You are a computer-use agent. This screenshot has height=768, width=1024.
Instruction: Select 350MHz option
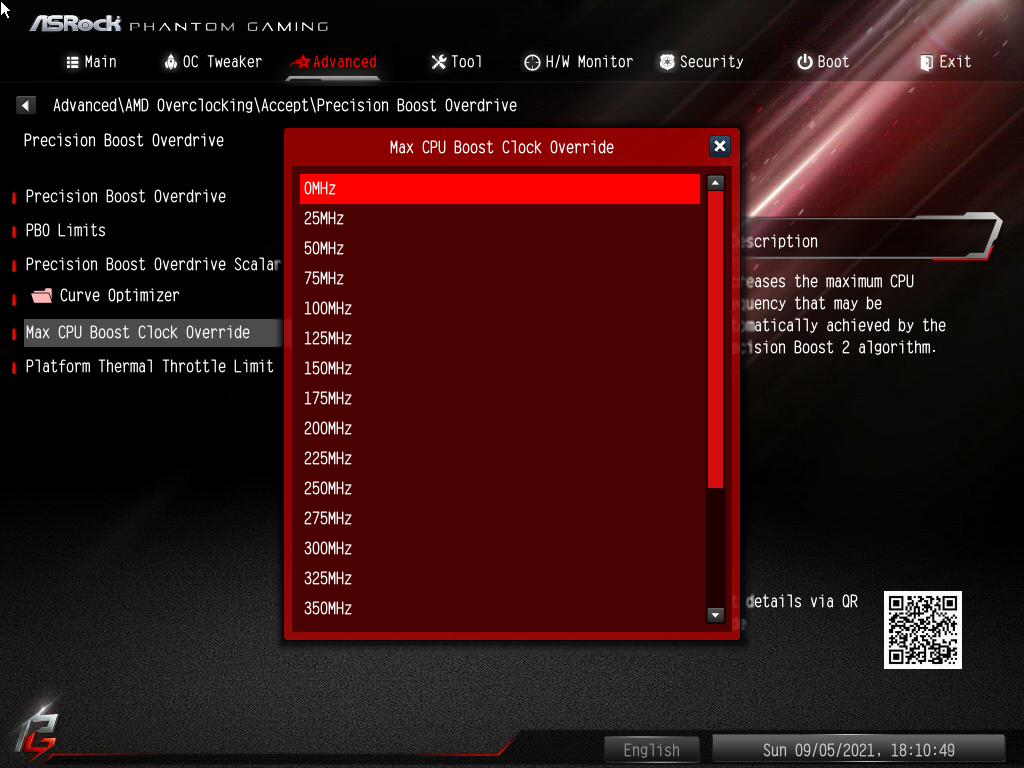click(500, 609)
